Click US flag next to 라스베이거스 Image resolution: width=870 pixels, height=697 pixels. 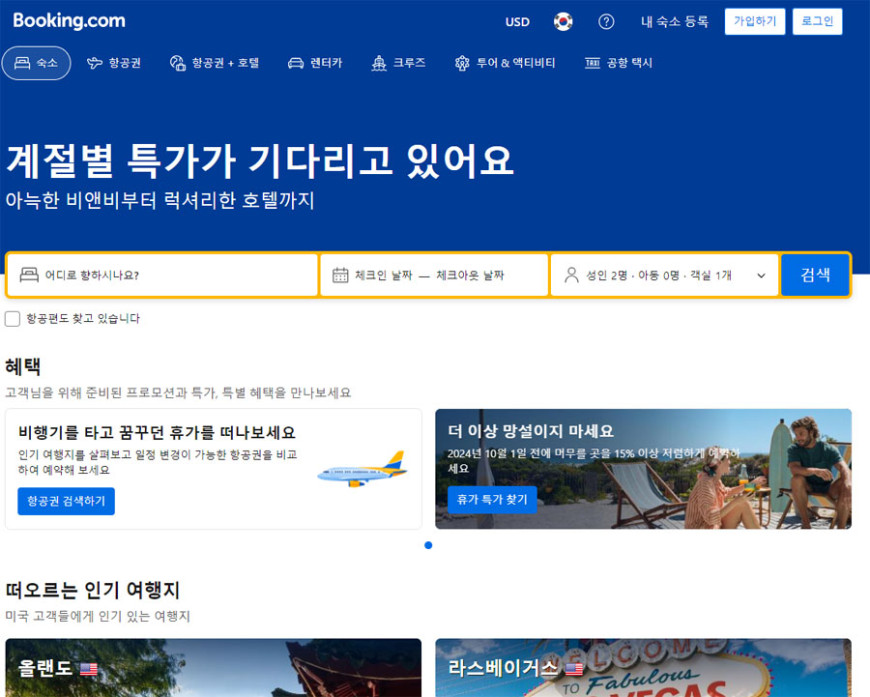tap(575, 669)
